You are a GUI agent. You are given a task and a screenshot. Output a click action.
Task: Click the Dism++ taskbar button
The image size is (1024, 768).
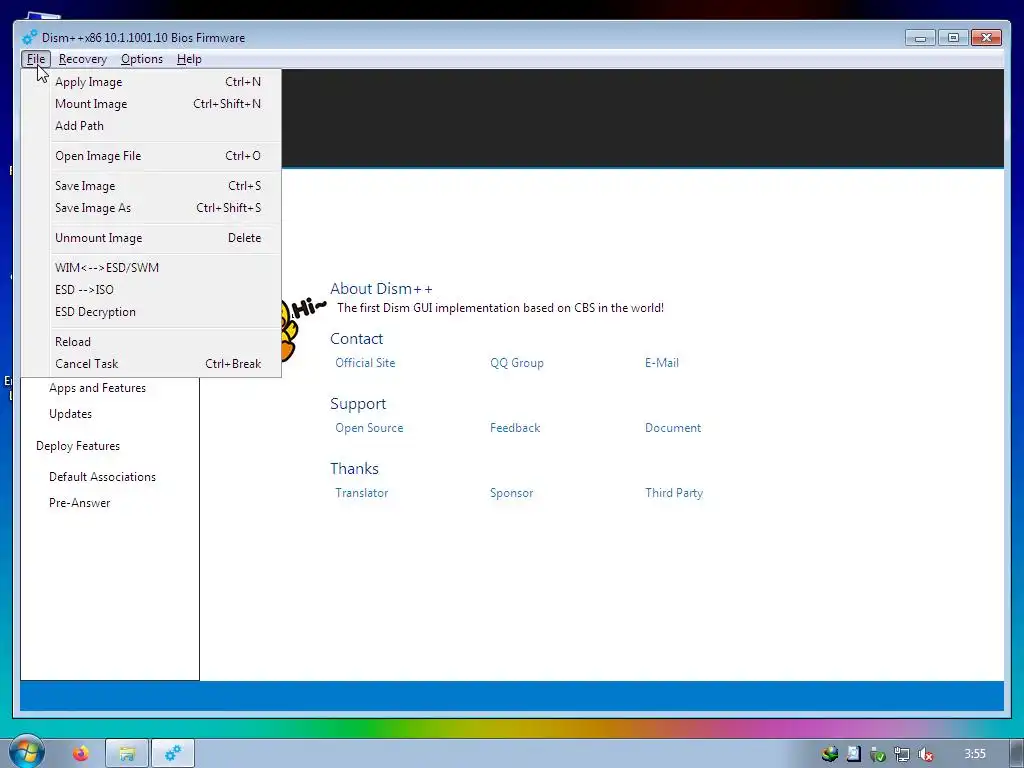pos(173,754)
